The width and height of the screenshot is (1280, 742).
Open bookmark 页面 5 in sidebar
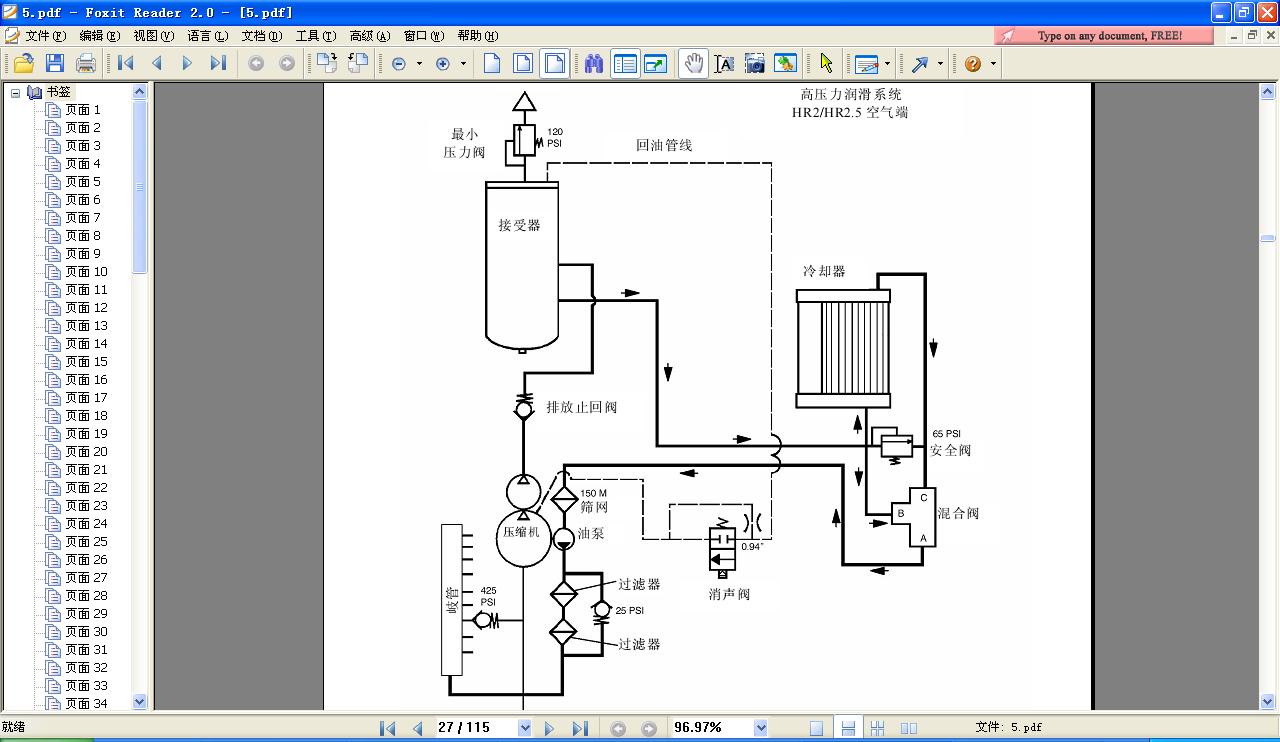click(80, 181)
